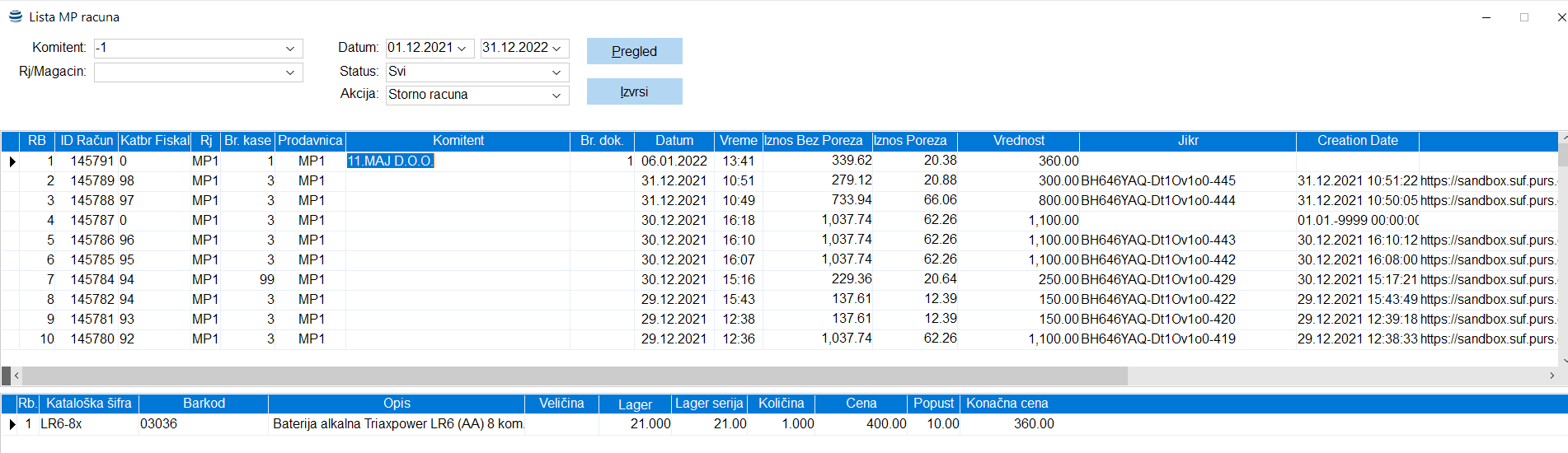
Task: Open the end date picker 31.12.2022
Action: click(x=556, y=49)
